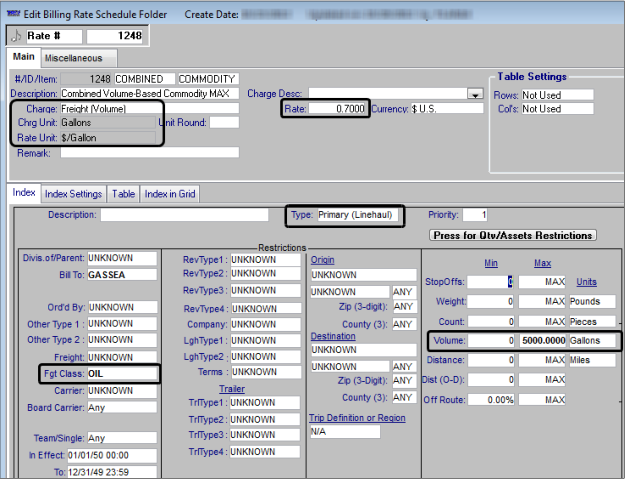Click the Min column link
This screenshot has height=479, width=626.
pyautogui.click(x=491, y=263)
